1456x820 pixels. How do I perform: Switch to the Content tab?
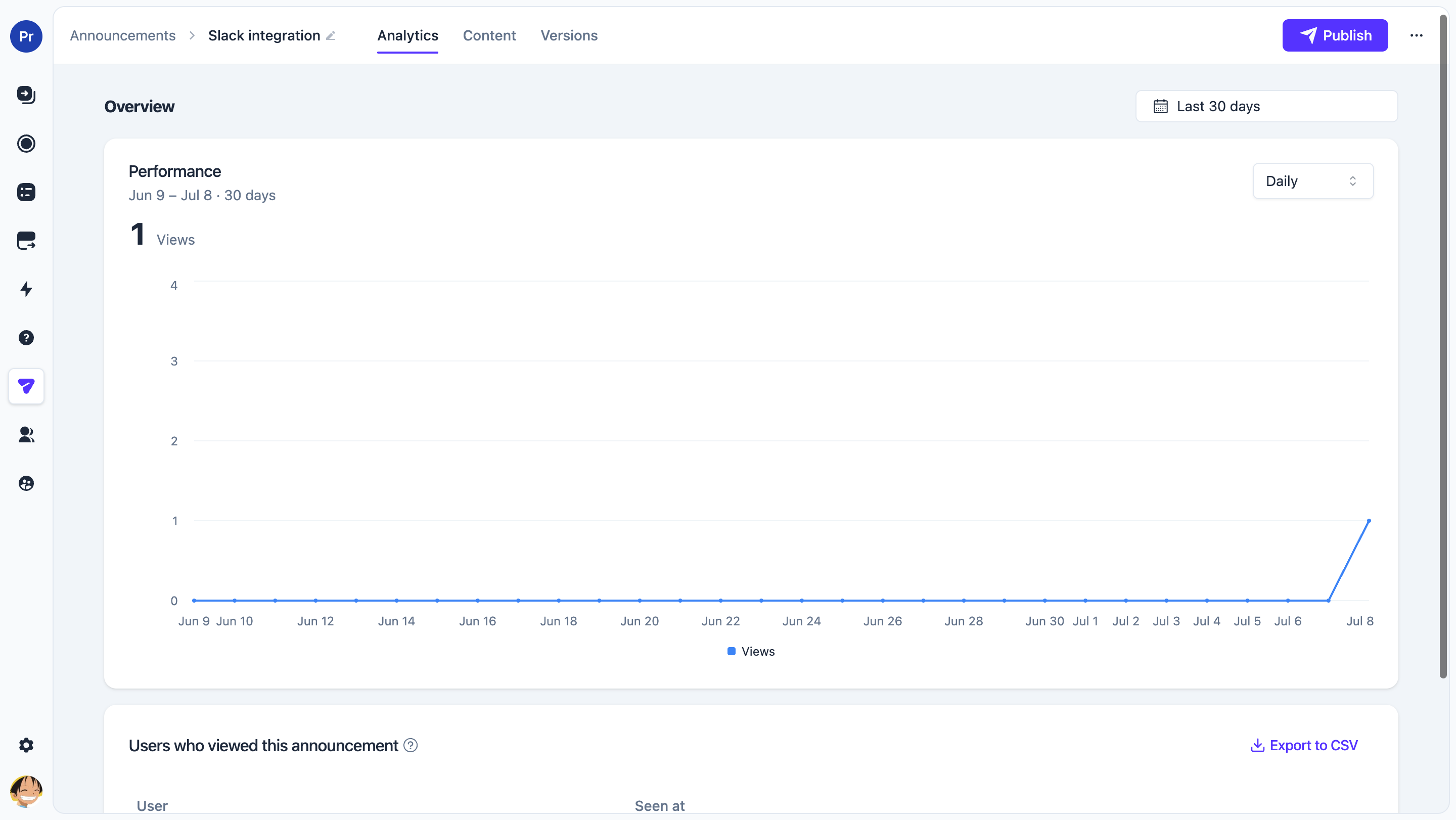coord(489,35)
